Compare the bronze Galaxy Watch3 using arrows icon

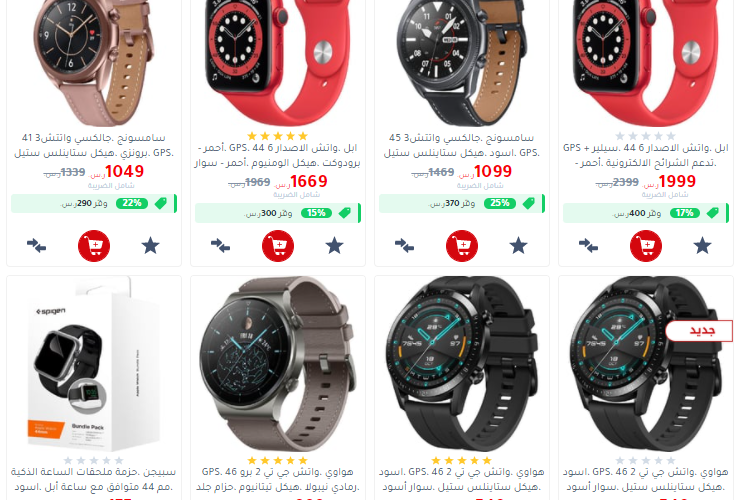tap(36, 246)
